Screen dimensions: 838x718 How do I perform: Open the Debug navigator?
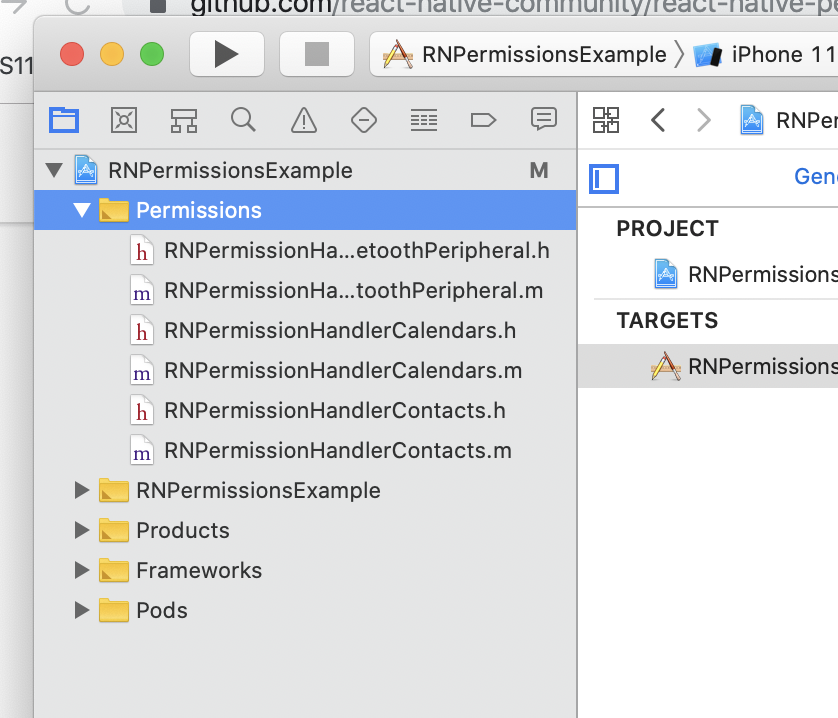click(x=424, y=120)
